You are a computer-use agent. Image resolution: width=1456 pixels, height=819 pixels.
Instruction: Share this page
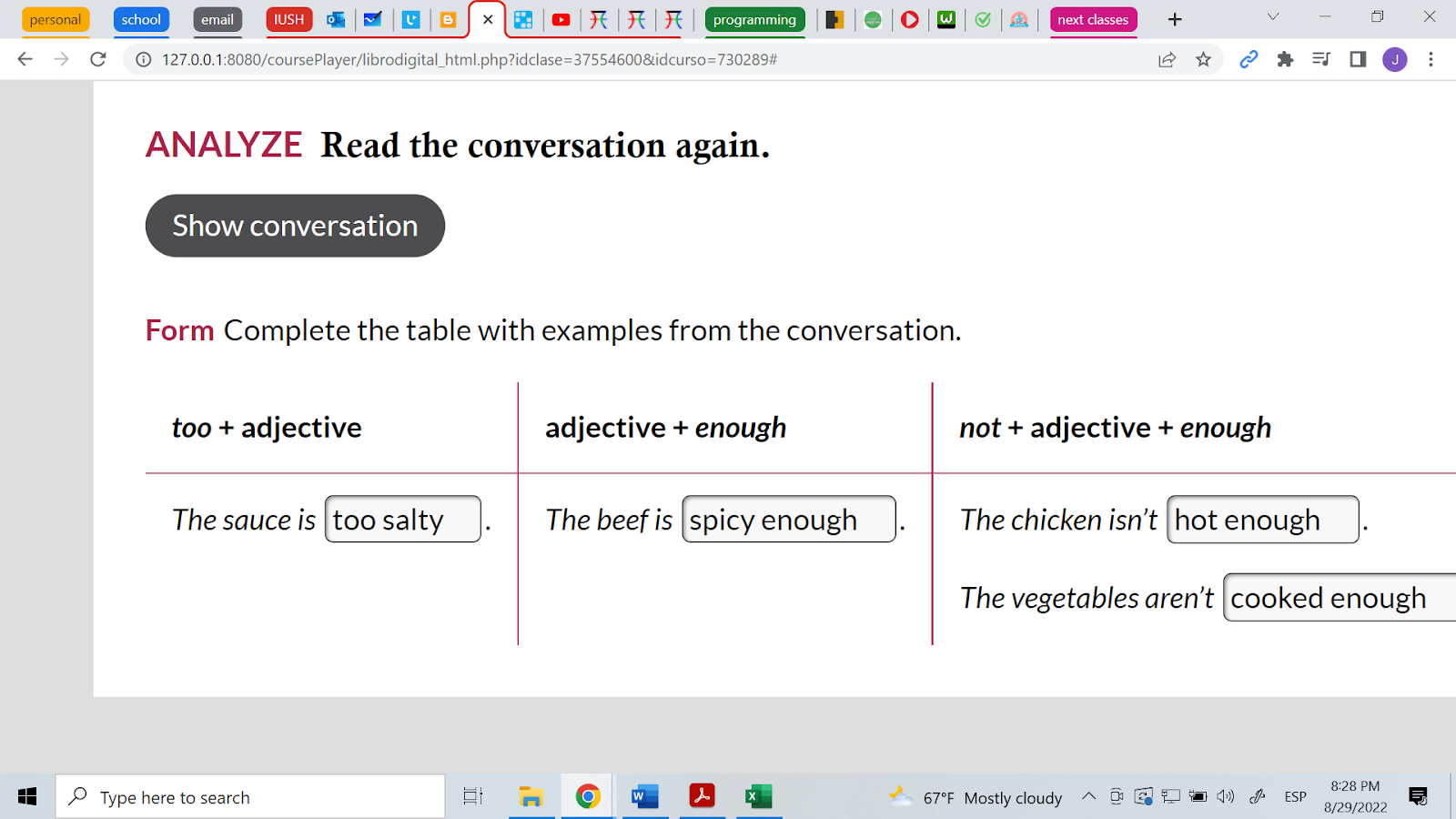(x=1167, y=59)
